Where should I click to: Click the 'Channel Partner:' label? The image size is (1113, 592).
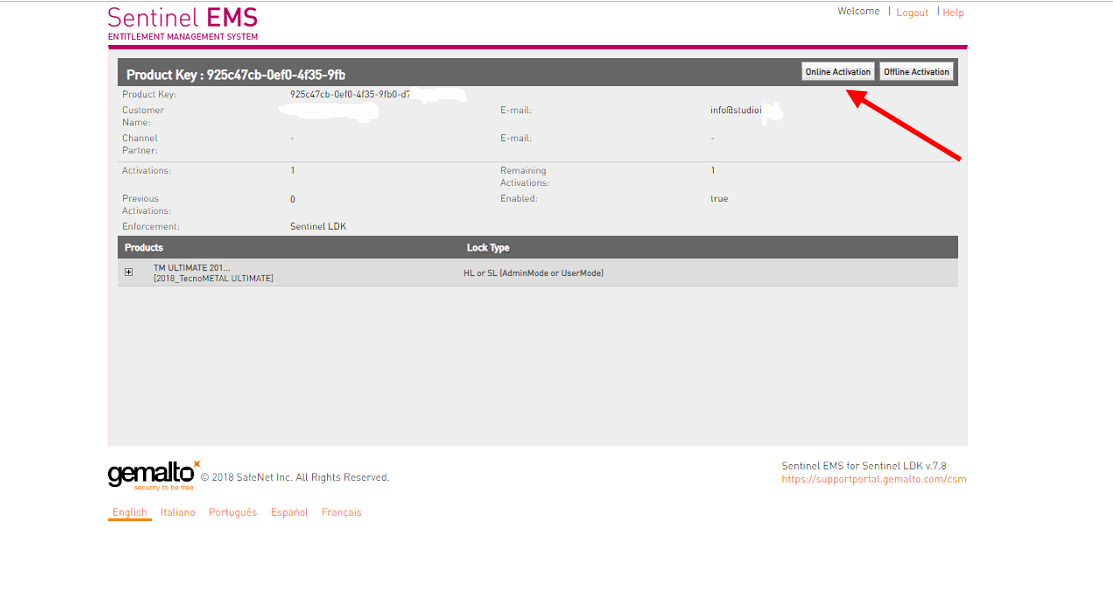(140, 144)
